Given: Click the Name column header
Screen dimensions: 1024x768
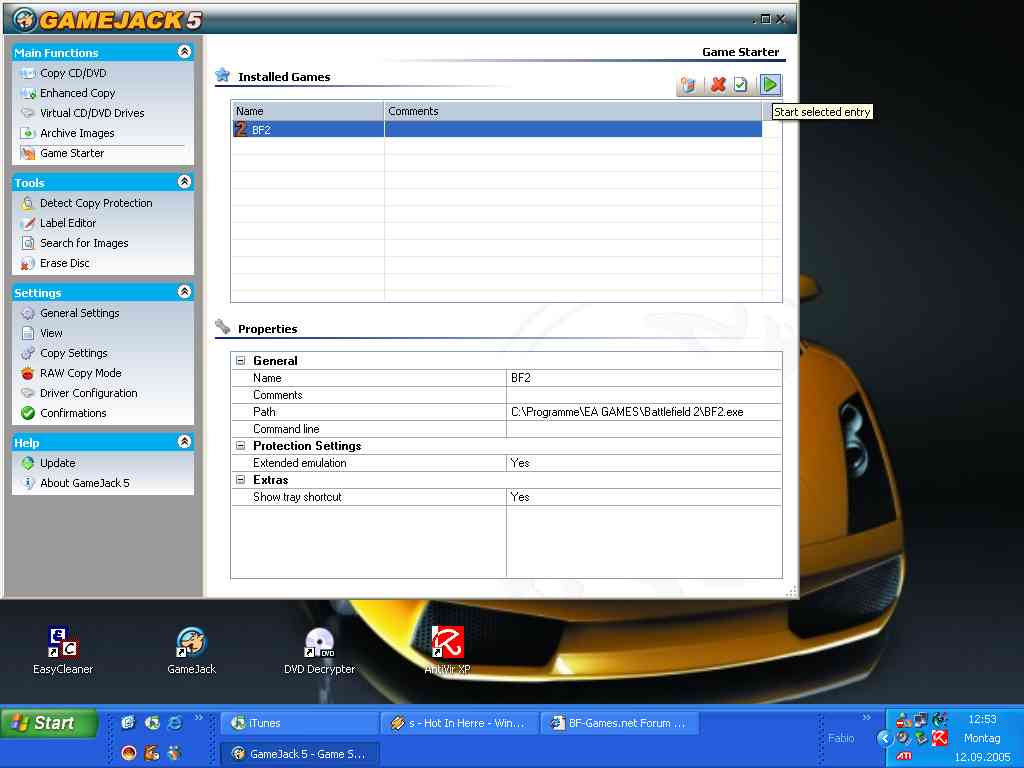Looking at the screenshot, I should (x=308, y=111).
